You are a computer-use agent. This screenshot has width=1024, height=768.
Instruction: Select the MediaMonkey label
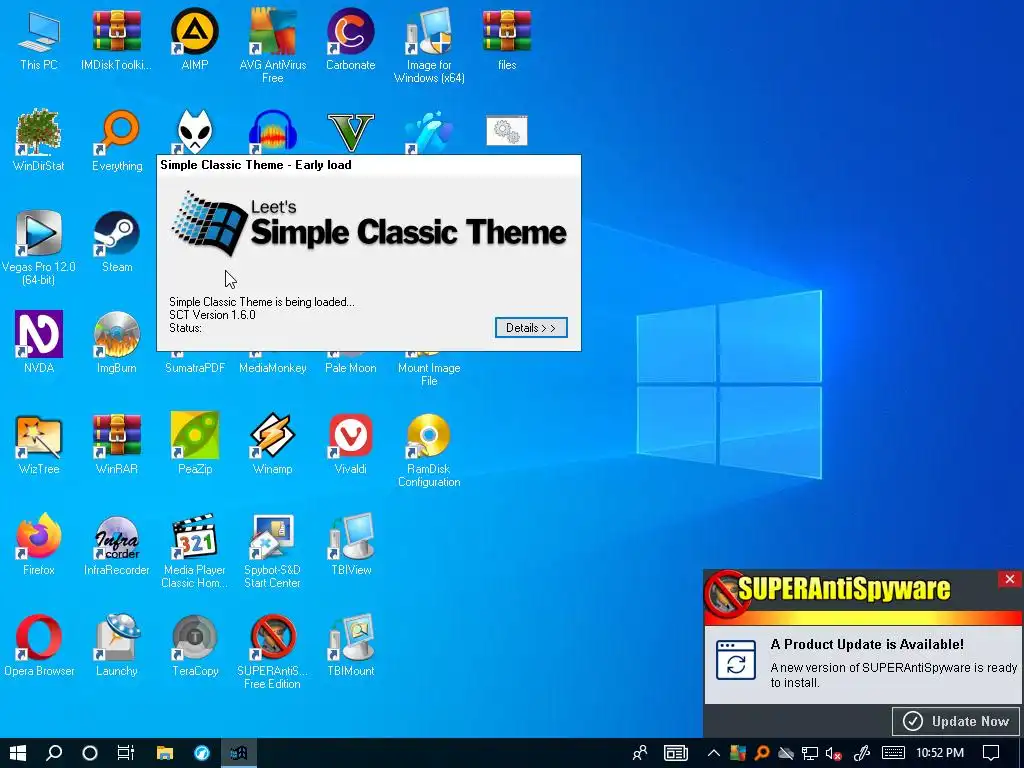click(272, 368)
